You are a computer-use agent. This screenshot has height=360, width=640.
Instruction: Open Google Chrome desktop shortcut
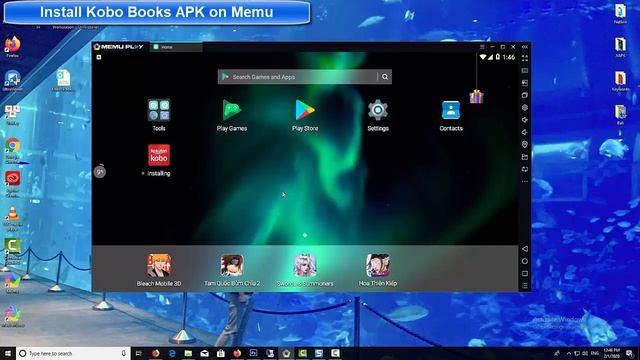tap(13, 150)
